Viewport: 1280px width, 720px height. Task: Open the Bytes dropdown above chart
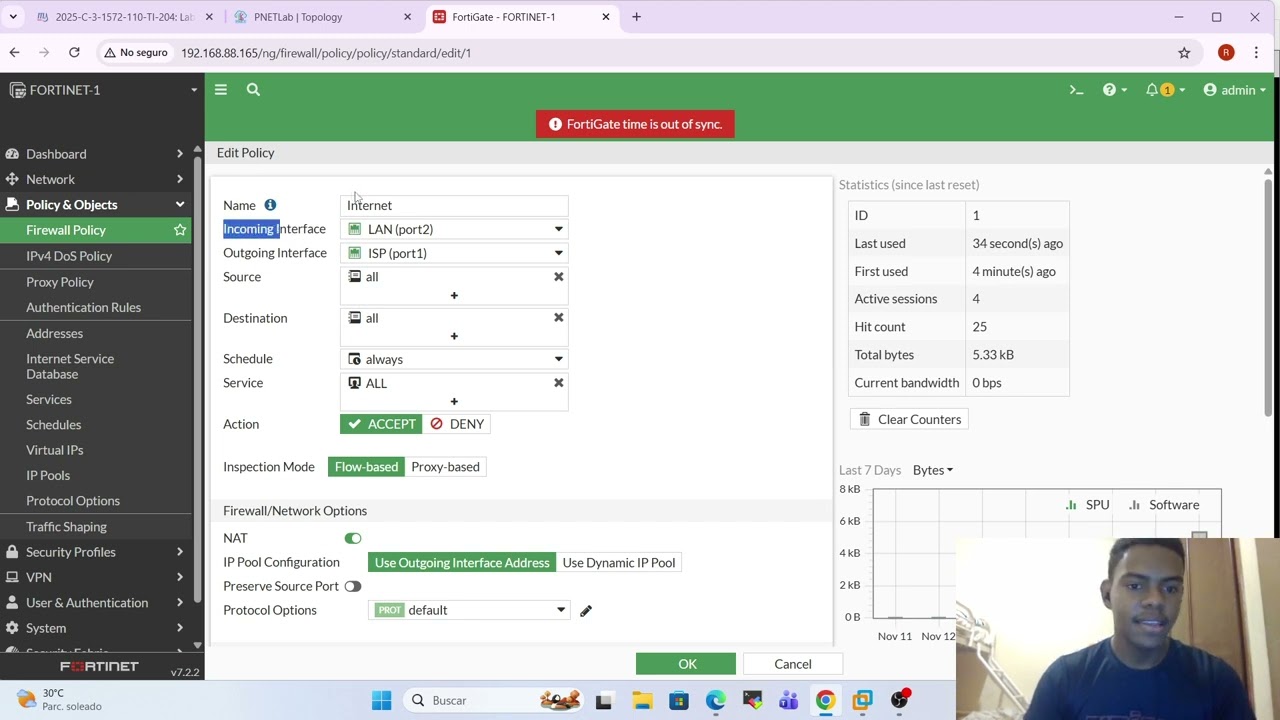[933, 470]
